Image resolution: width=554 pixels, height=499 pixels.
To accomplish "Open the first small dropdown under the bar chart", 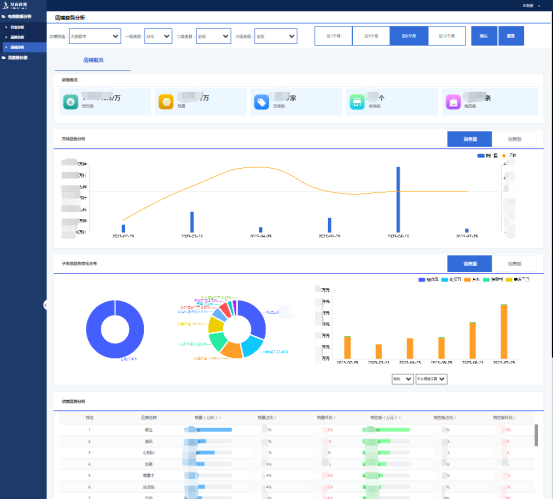I will pos(402,379).
